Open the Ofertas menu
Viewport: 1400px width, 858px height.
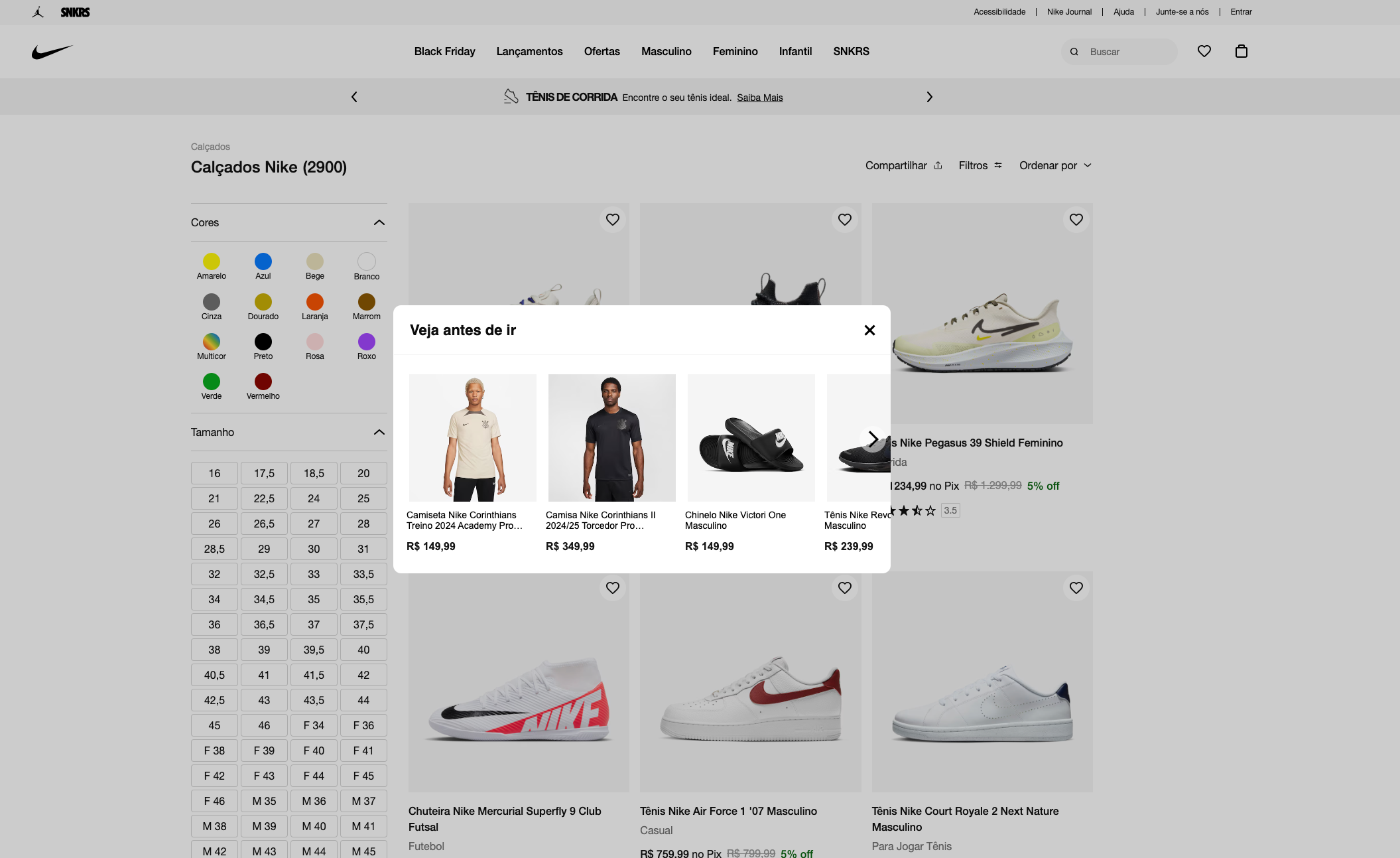click(602, 51)
